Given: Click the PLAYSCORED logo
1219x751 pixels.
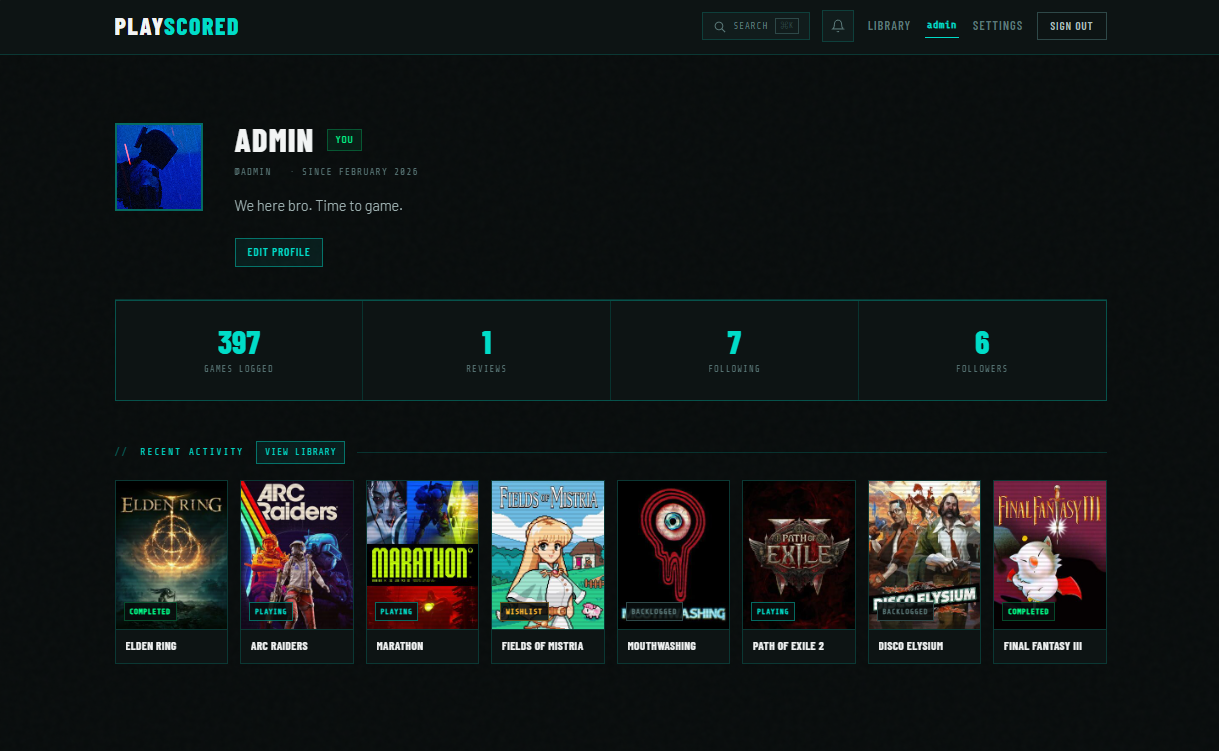Looking at the screenshot, I should [176, 26].
